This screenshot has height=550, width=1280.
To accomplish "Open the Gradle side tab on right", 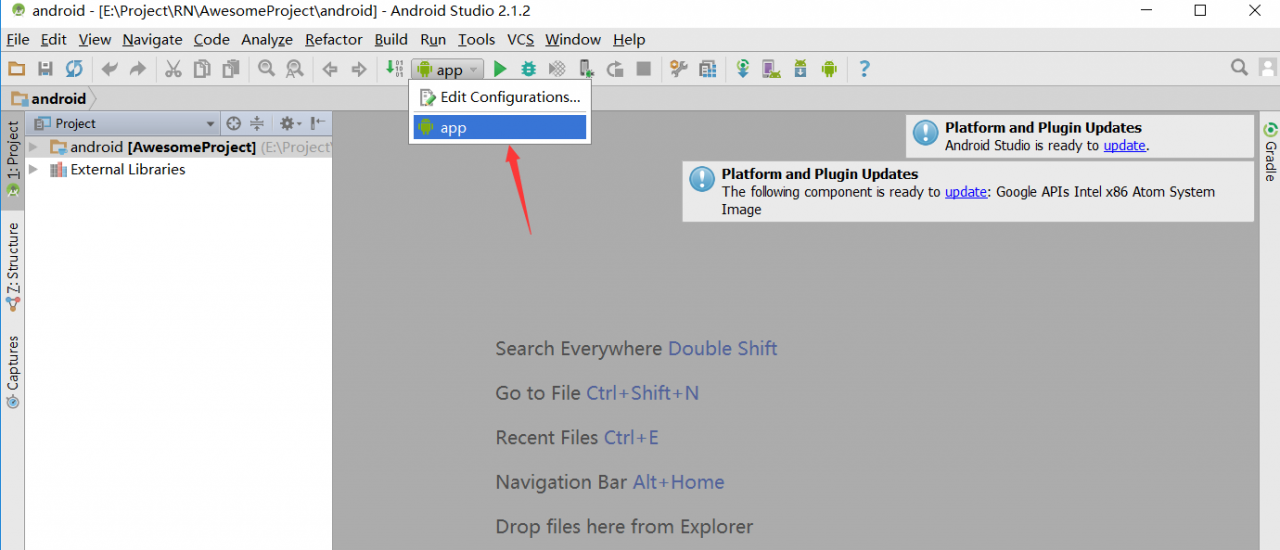I will tap(1270, 152).
